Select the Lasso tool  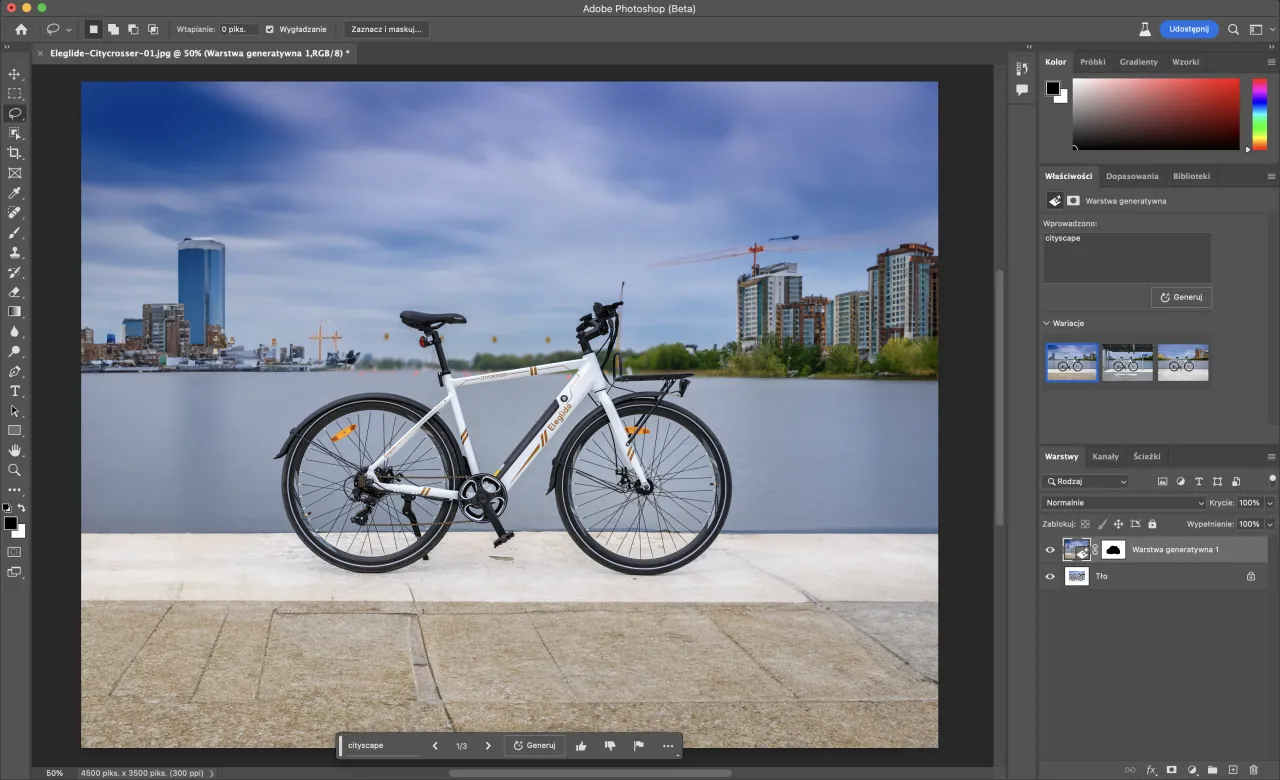point(15,113)
